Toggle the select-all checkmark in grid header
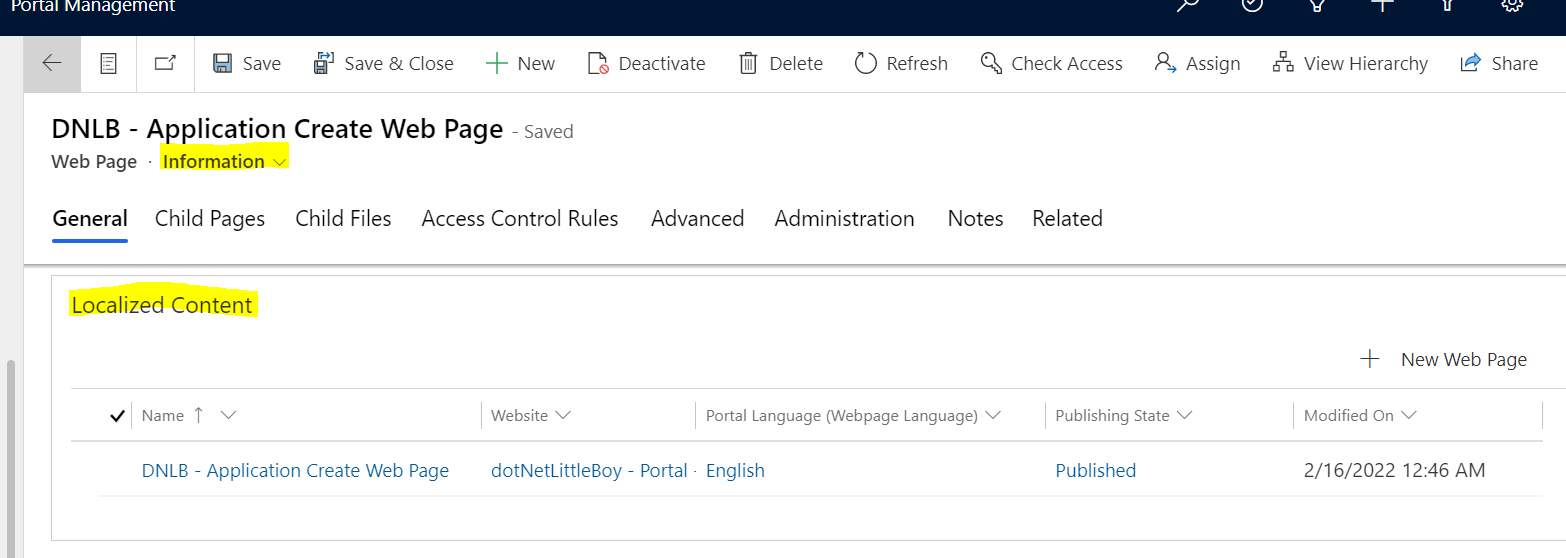The image size is (1566, 558). pos(117,416)
